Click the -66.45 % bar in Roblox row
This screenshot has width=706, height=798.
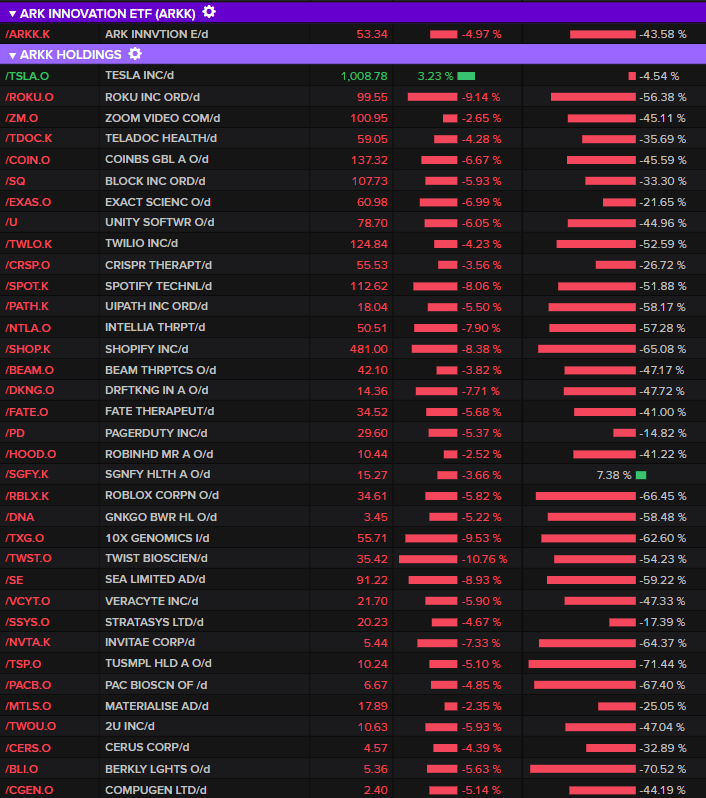[x=585, y=496]
